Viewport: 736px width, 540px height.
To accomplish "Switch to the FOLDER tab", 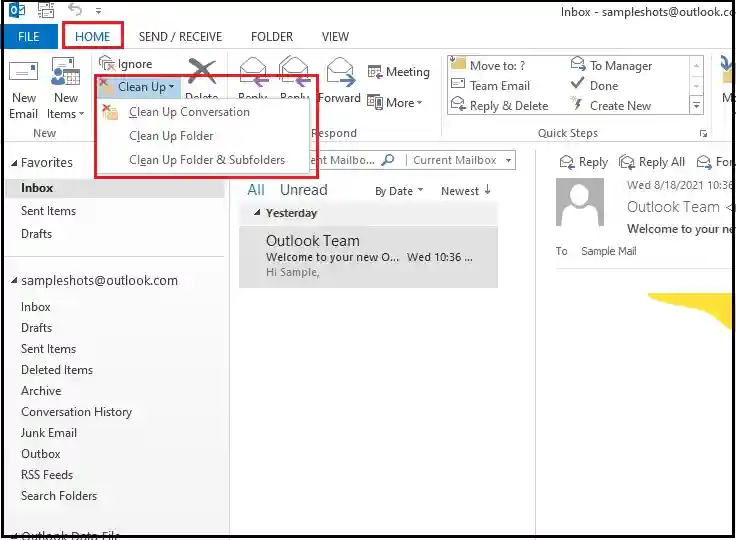I will [x=272, y=37].
